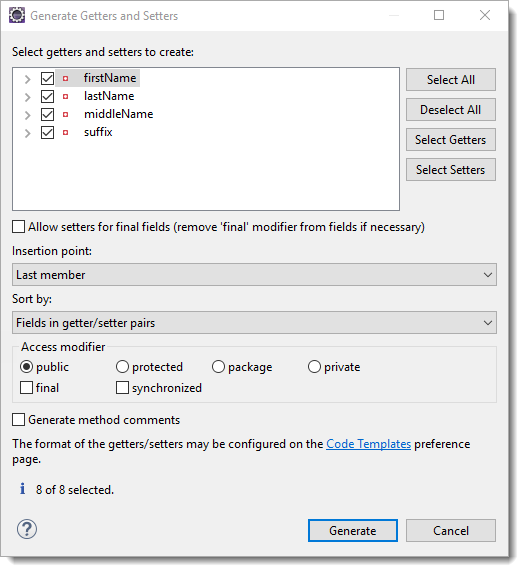Open help via the question mark icon
This screenshot has width=524, height=572.
pos(27,529)
